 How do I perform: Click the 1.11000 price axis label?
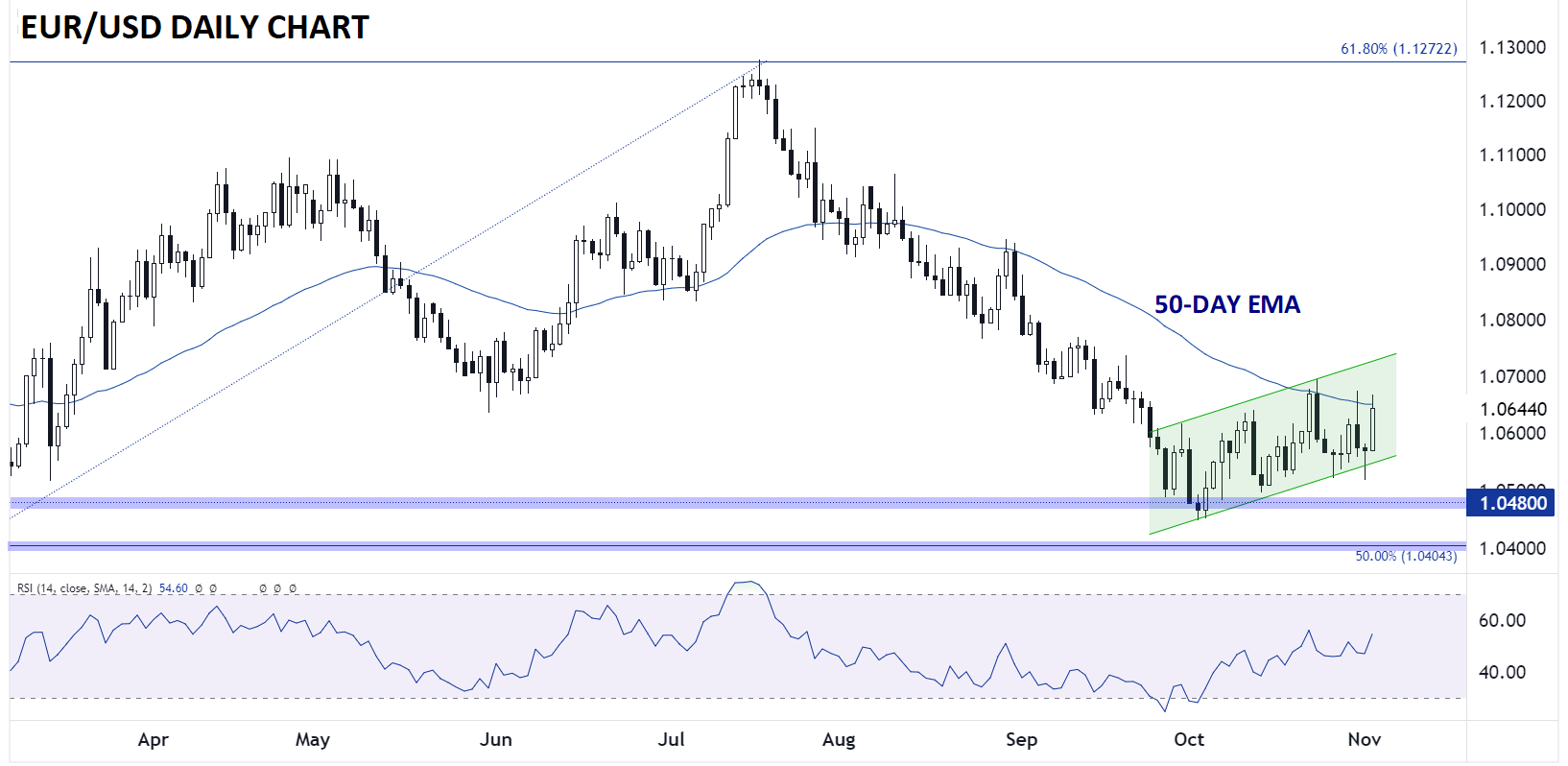1513,155
